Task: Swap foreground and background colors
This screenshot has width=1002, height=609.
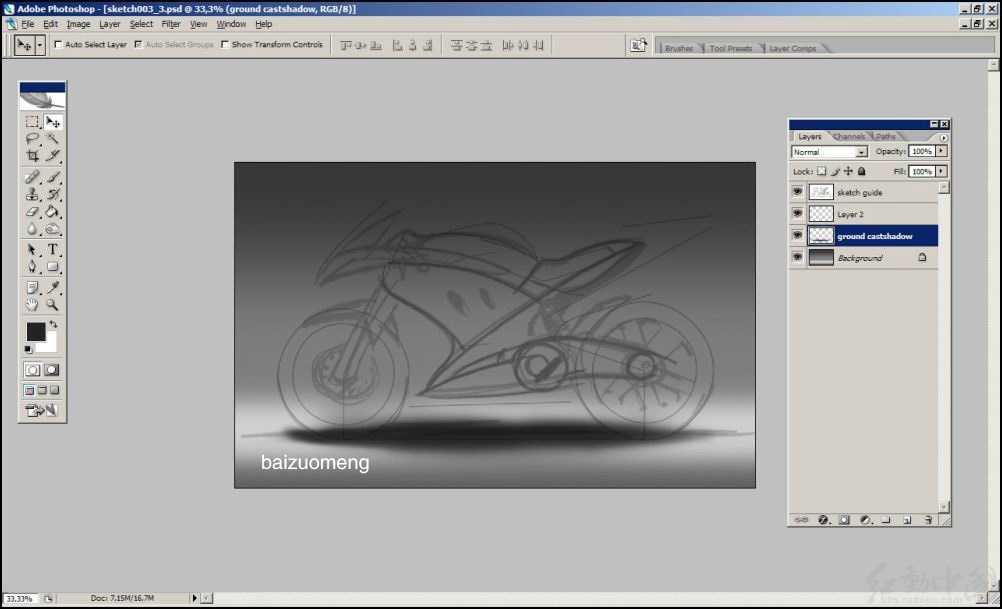Action: [x=53, y=325]
